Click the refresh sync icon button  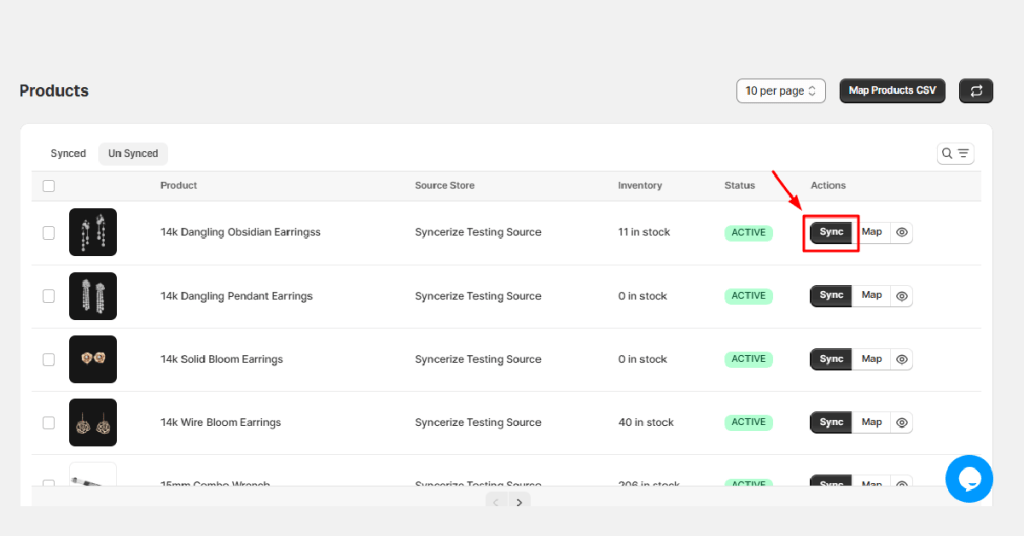(976, 91)
